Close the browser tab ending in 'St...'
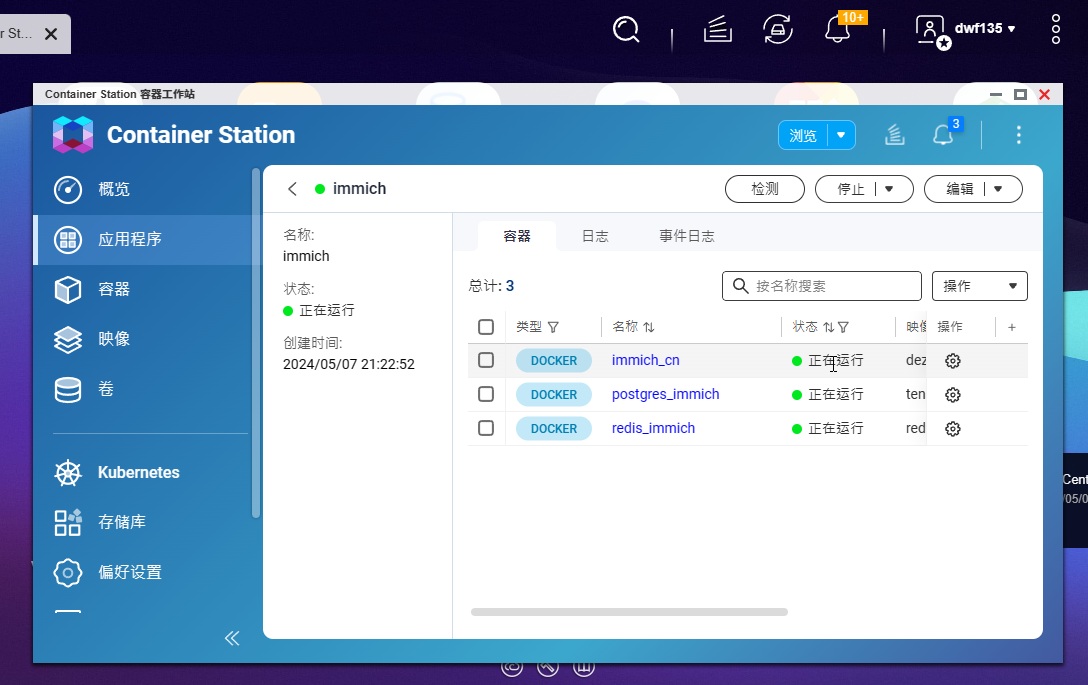Image resolution: width=1088 pixels, height=685 pixels. (51, 34)
